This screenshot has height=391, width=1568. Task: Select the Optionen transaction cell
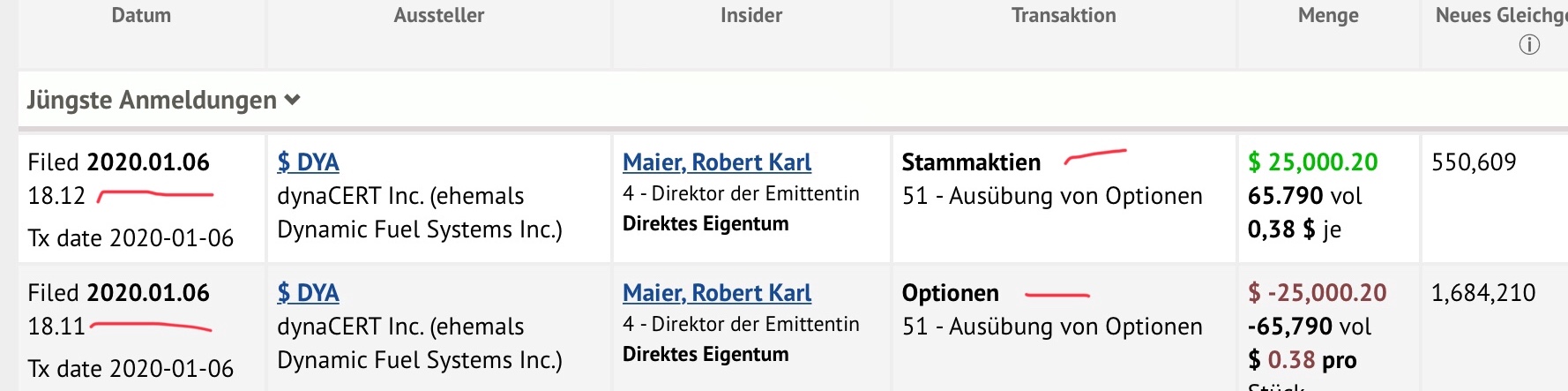951,294
